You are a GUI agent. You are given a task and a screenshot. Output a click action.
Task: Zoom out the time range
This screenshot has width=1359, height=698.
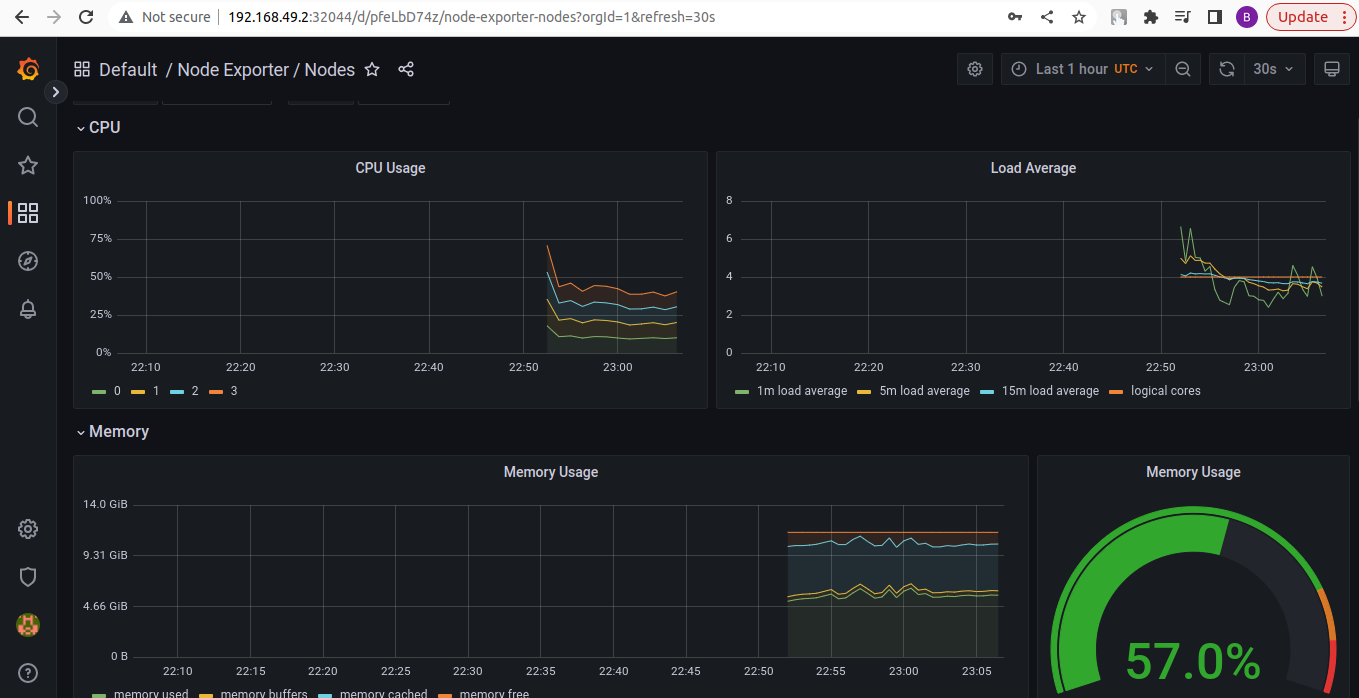[1183, 69]
